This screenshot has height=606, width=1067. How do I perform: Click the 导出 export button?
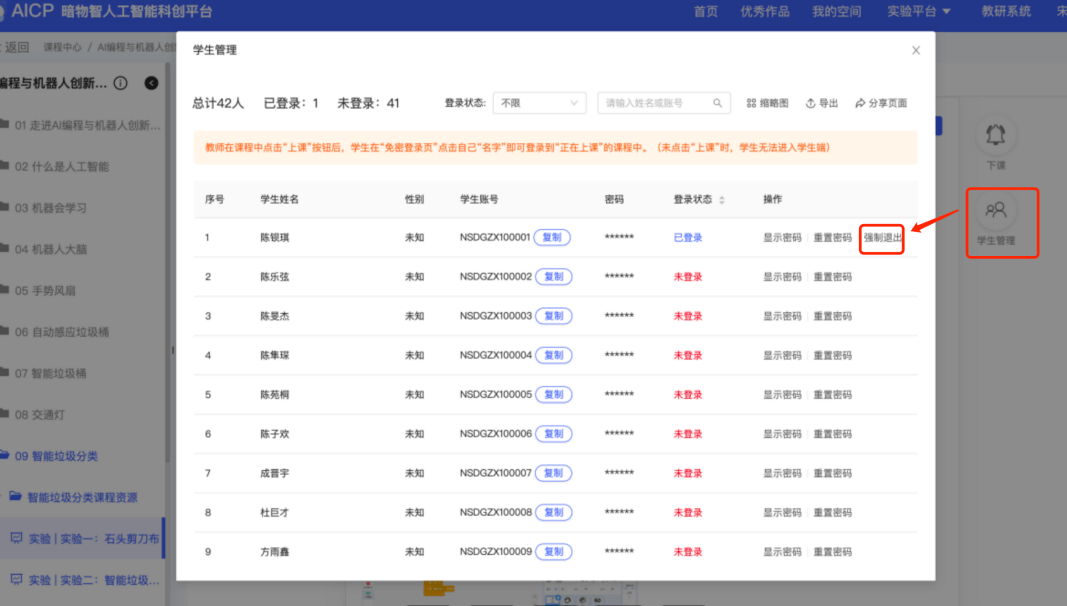[821, 103]
